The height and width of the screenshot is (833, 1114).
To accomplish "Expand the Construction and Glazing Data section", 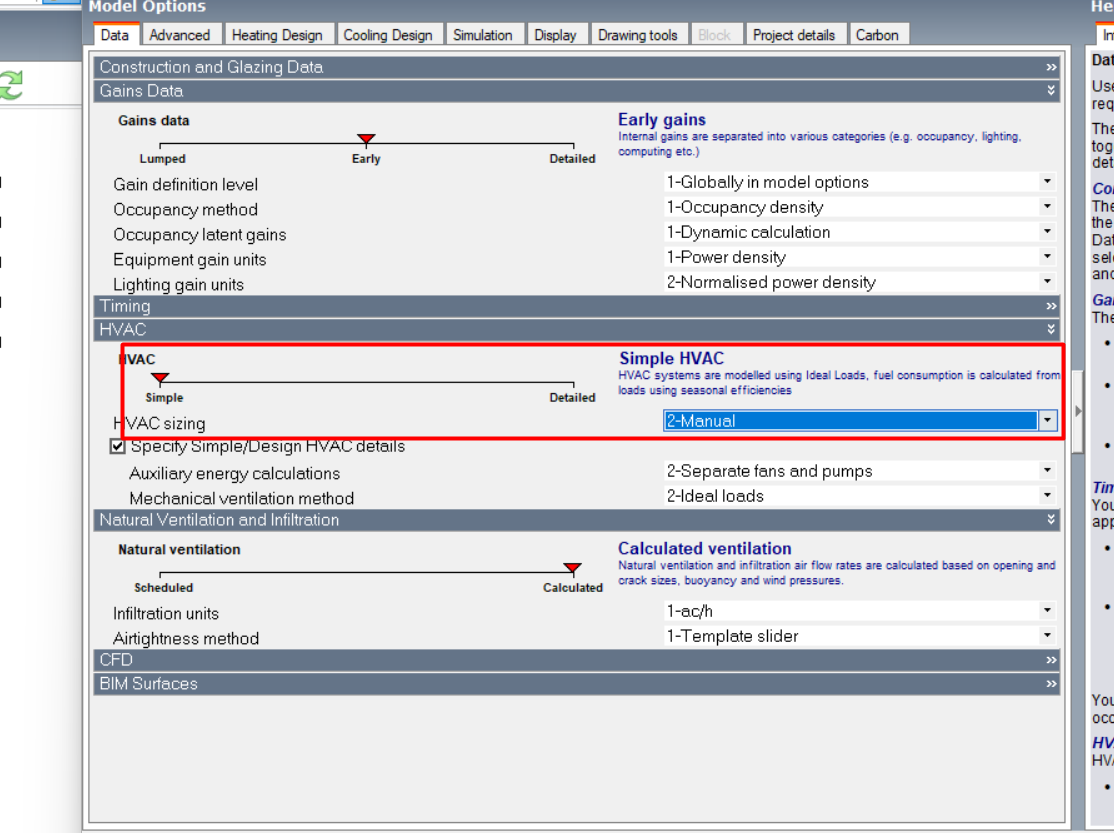I will [x=576, y=67].
